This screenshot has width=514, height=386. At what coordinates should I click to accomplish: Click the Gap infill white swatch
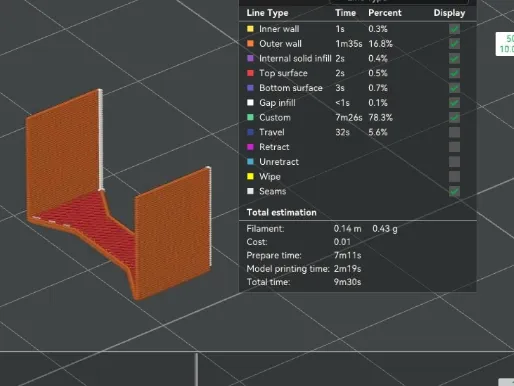click(250, 103)
